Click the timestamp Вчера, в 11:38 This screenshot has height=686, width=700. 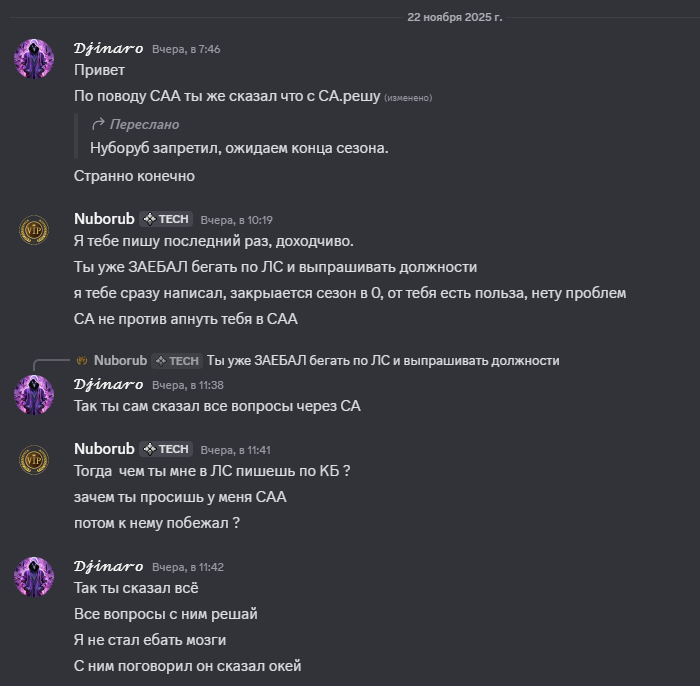coord(188,385)
